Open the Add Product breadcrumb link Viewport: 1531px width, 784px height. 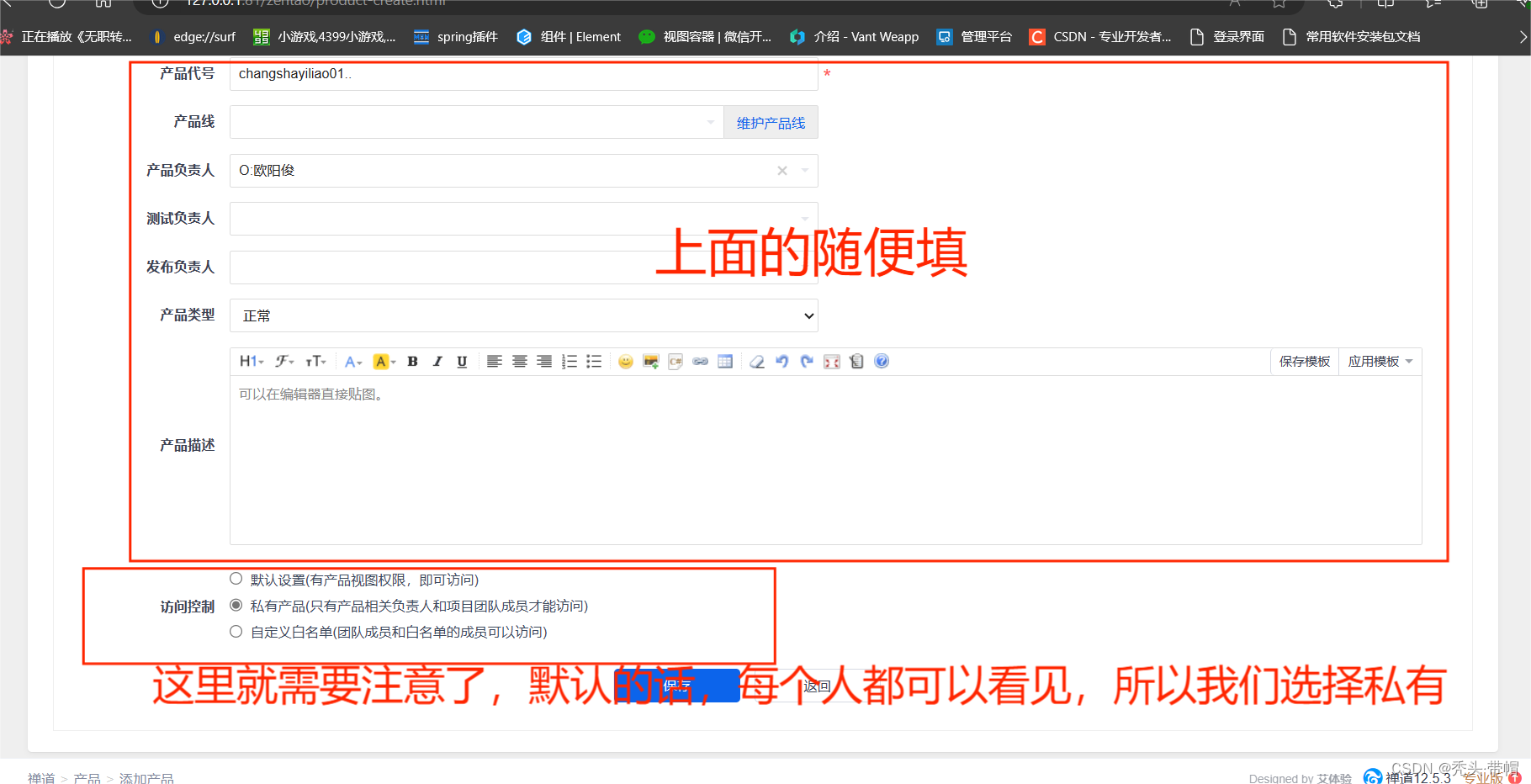click(x=146, y=778)
